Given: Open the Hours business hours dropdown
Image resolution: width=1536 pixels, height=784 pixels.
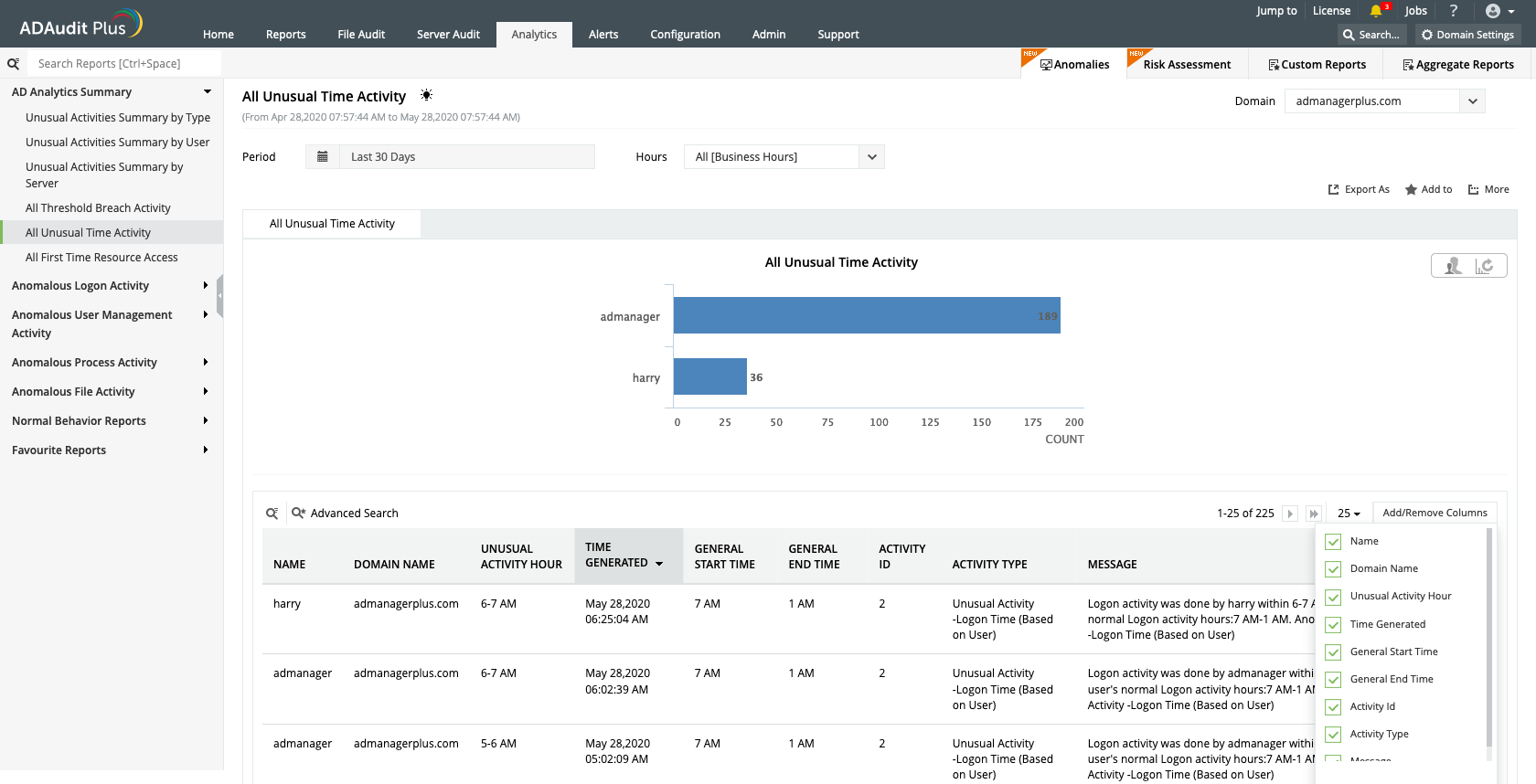Looking at the screenshot, I should (x=871, y=157).
